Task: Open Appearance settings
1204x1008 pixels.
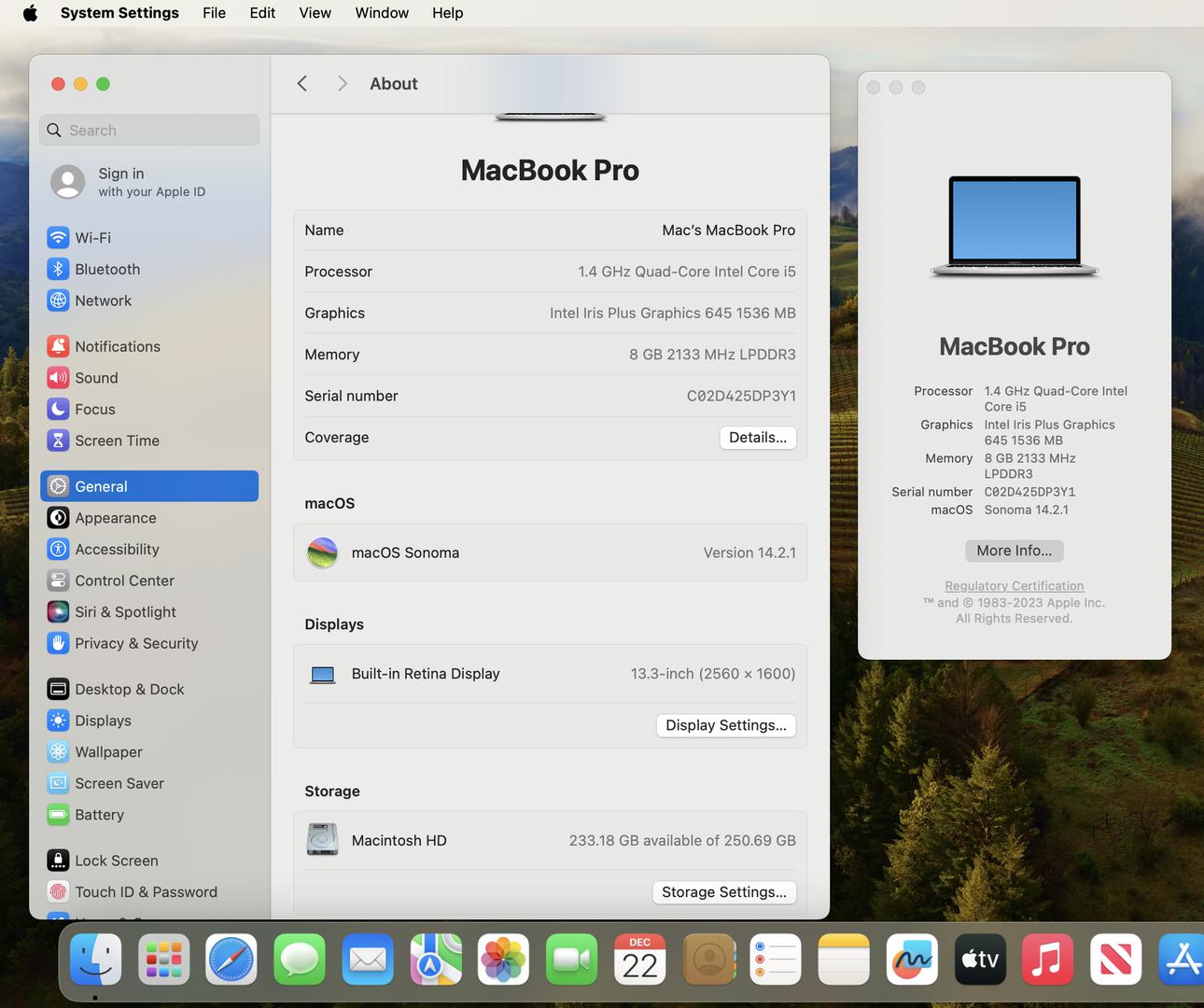Action: (x=149, y=518)
